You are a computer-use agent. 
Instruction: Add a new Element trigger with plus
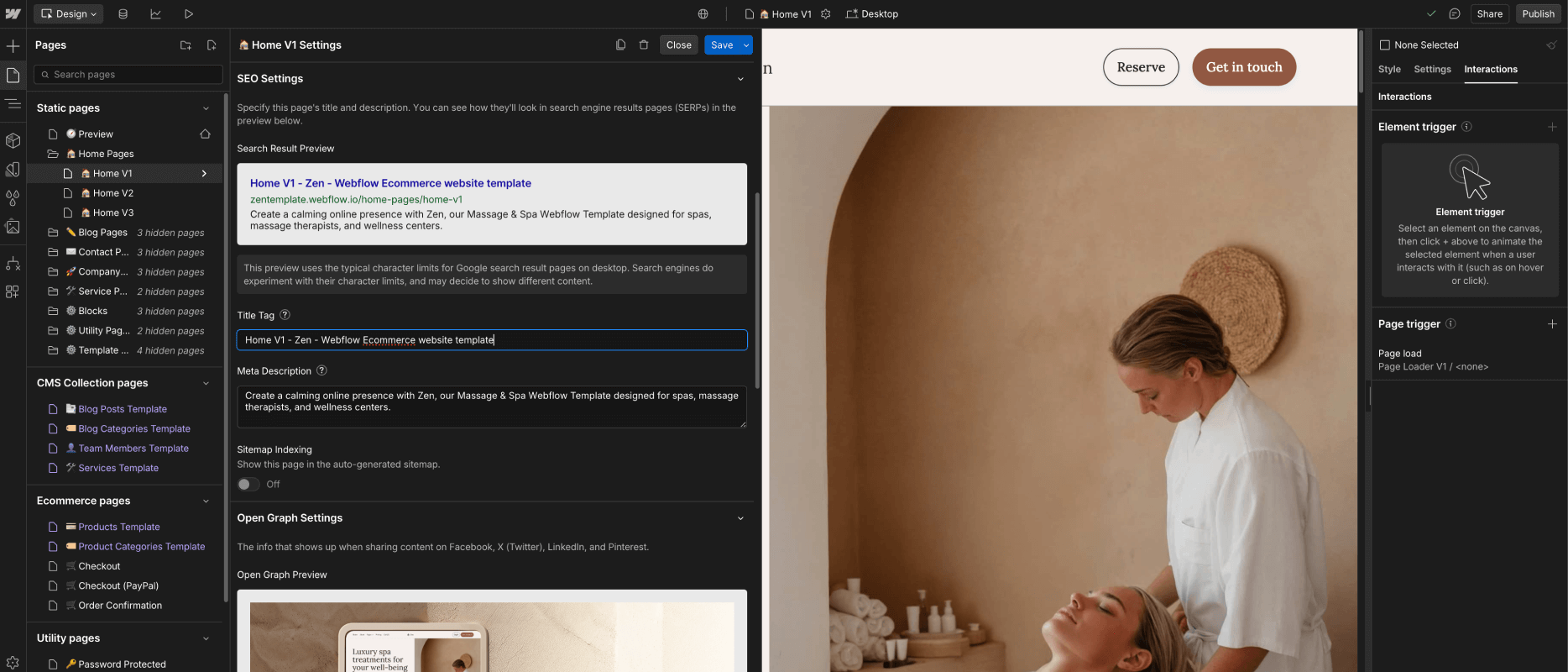point(1552,127)
